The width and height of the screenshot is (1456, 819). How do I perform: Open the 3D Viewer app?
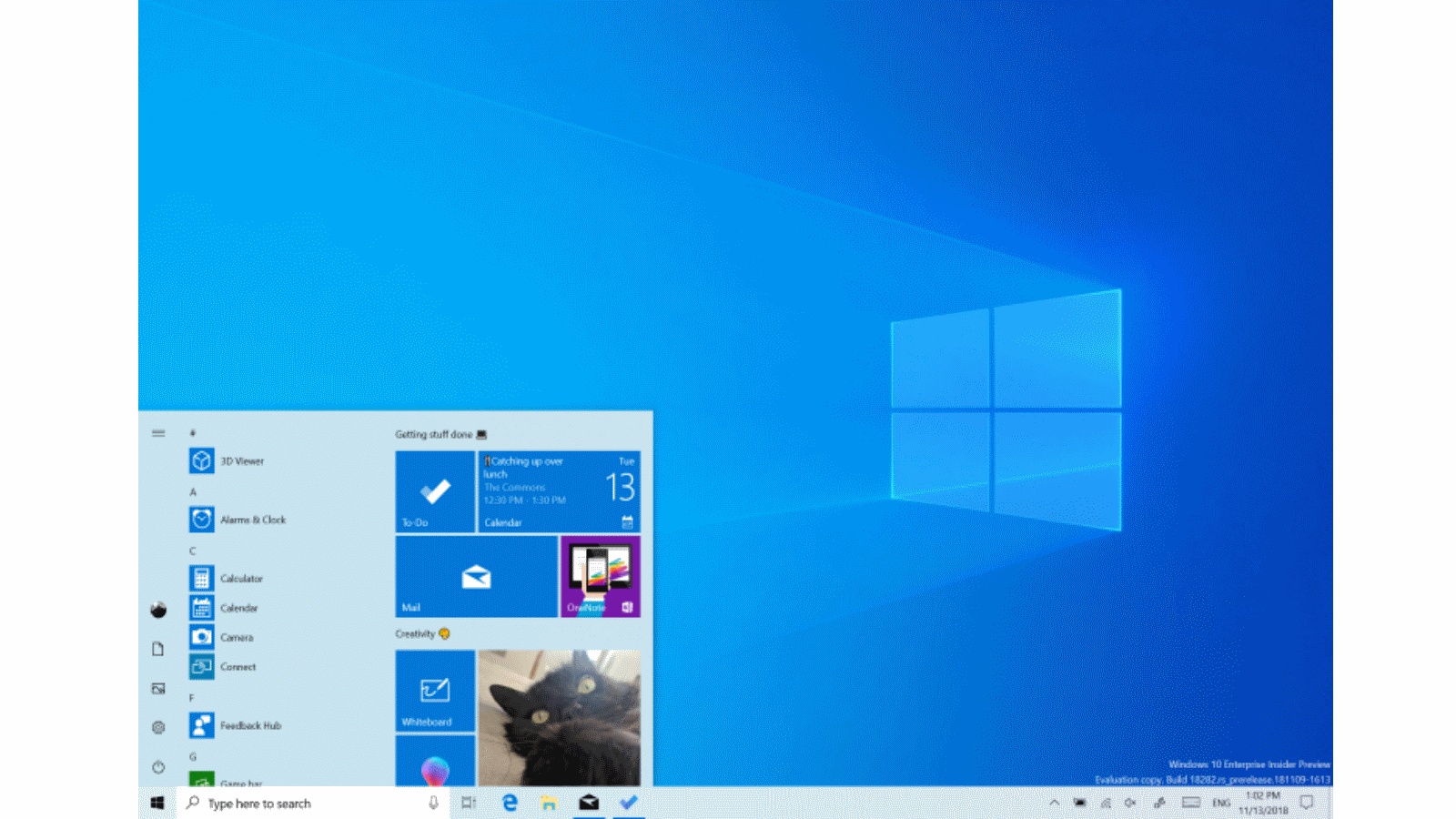point(241,461)
